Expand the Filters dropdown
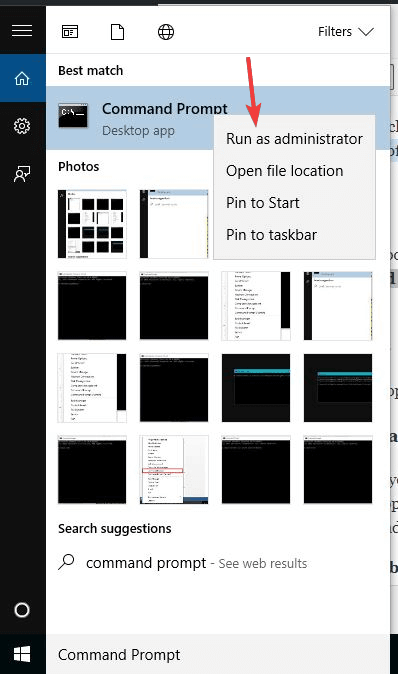 click(x=346, y=32)
